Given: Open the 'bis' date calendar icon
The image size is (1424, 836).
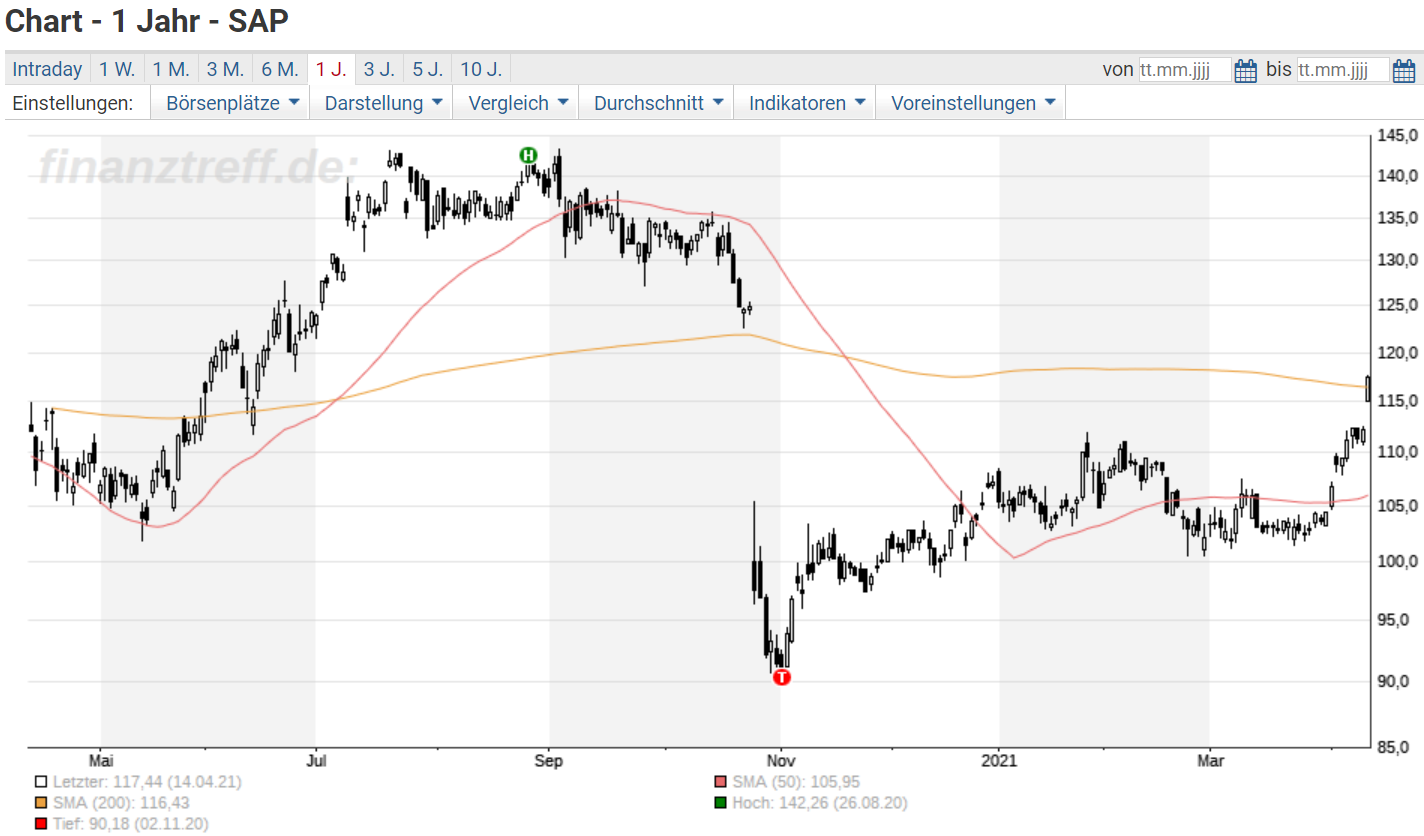Looking at the screenshot, I should point(1403,70).
